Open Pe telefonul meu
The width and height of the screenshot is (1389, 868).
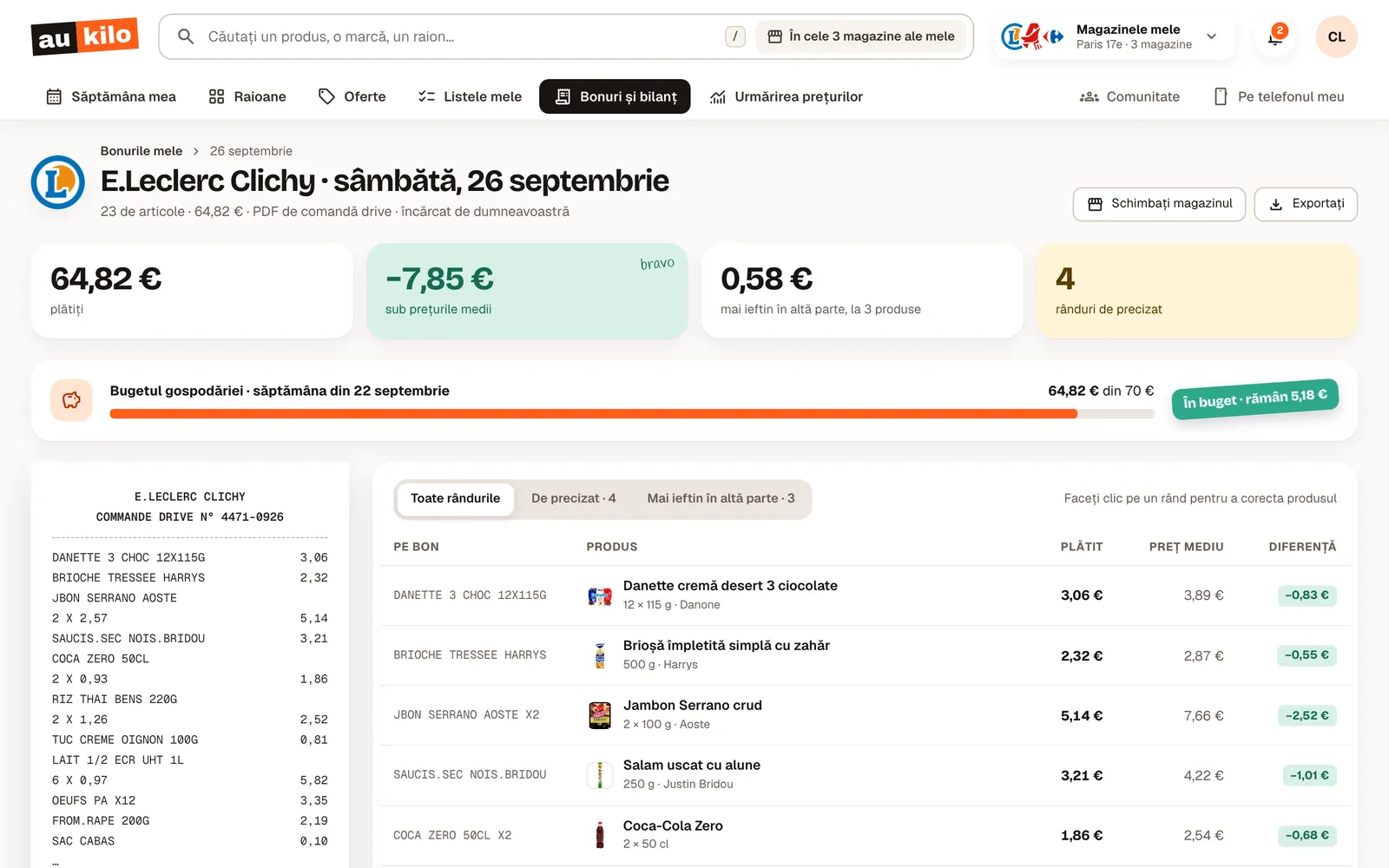click(x=1279, y=96)
